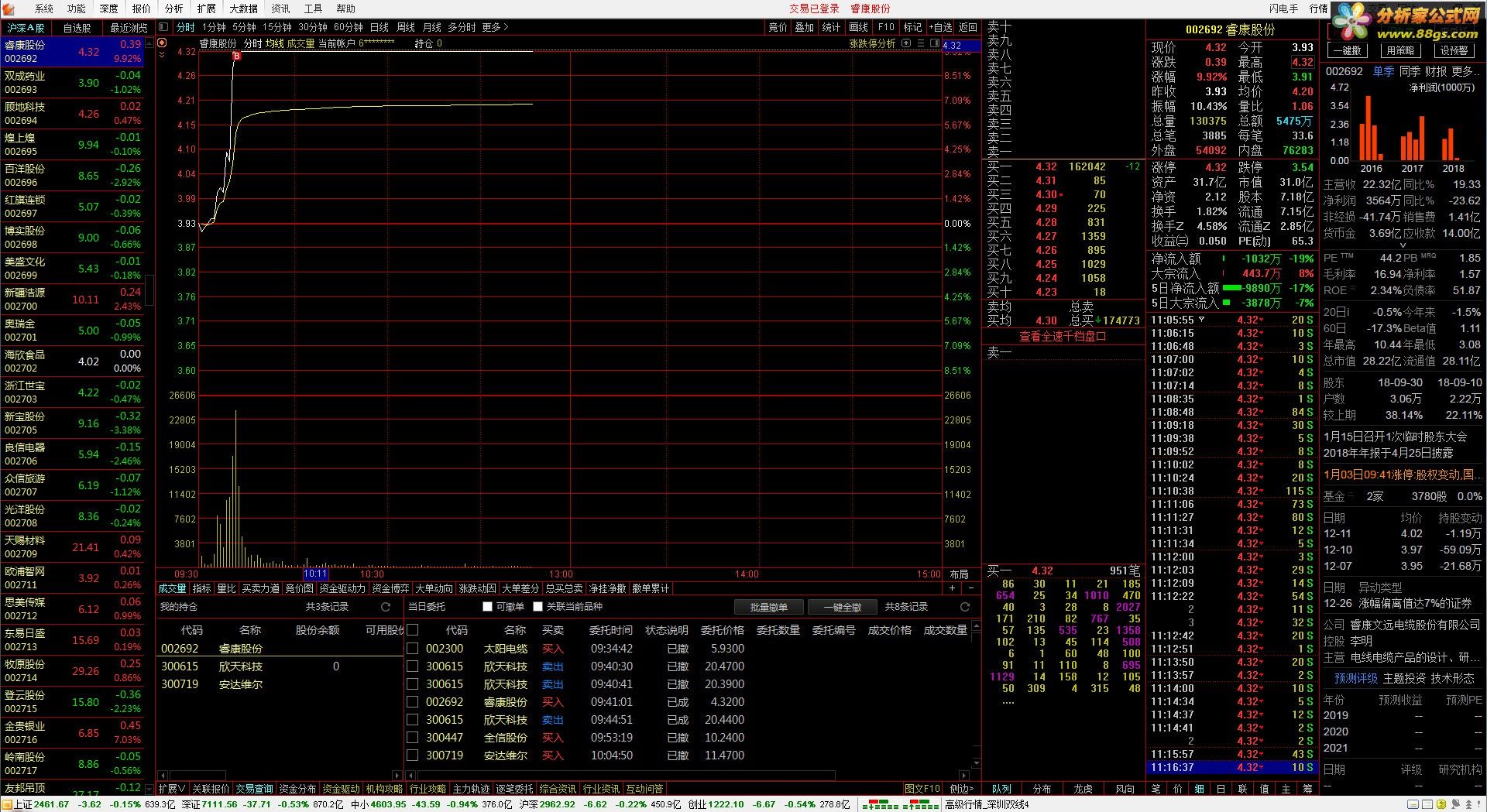This screenshot has width=1487, height=812.
Task: Click the 设预警 button
Action: tap(1454, 50)
